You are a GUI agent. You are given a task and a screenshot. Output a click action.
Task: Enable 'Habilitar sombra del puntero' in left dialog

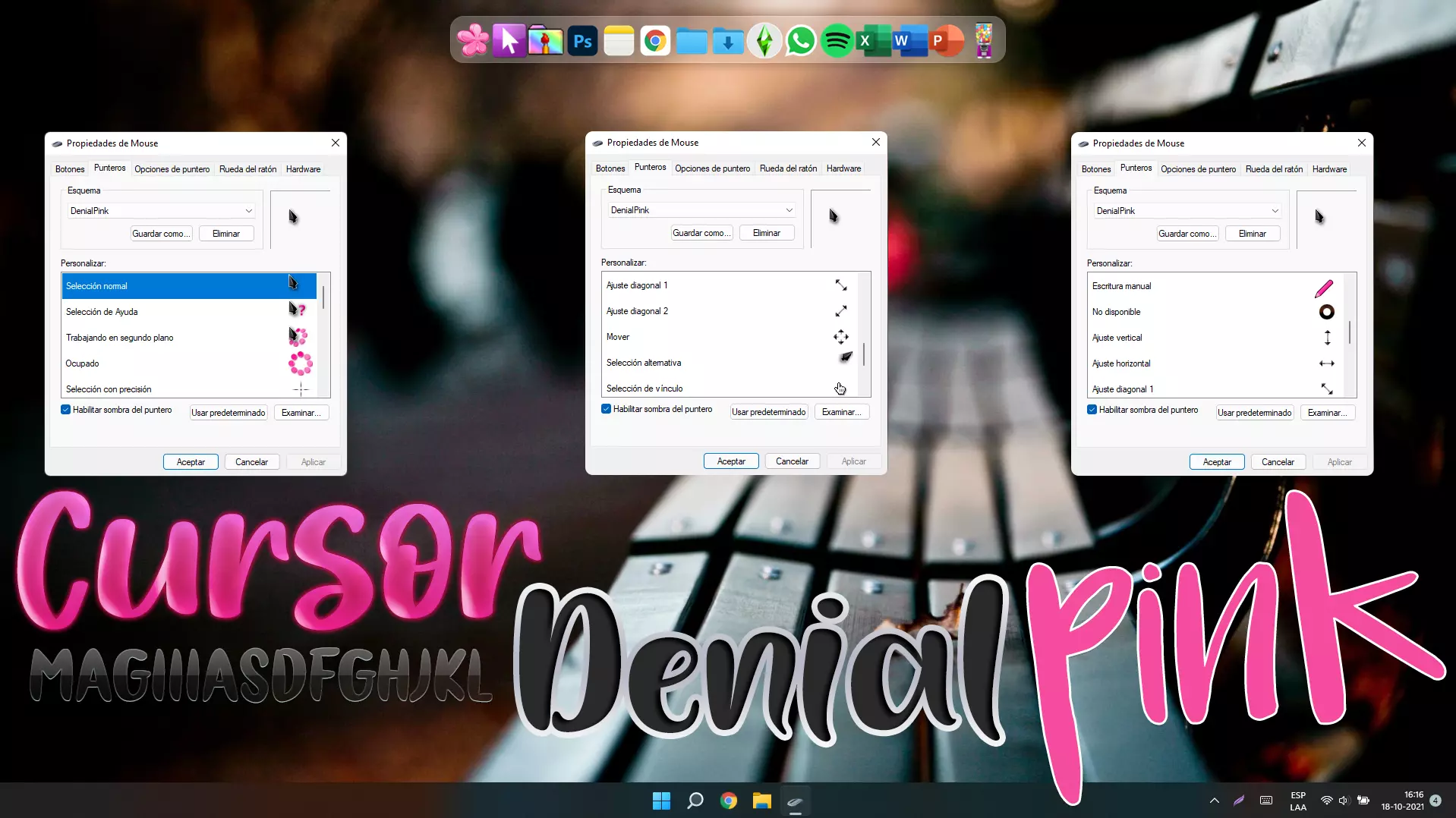pos(65,409)
